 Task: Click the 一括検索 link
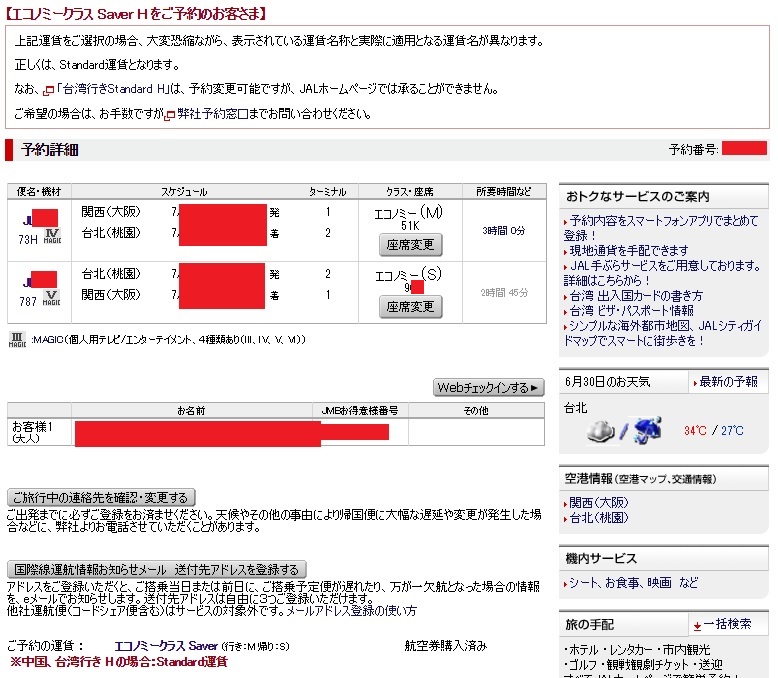(x=727, y=624)
